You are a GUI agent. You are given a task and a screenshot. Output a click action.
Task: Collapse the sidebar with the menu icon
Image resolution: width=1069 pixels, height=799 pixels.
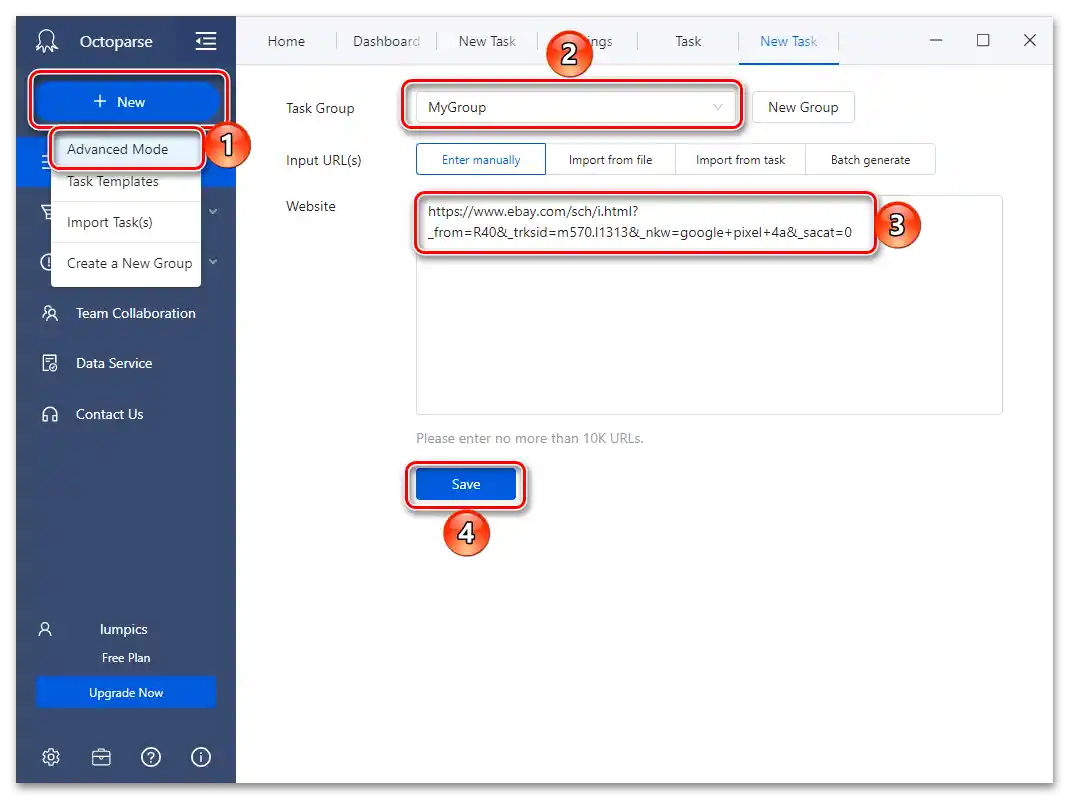coord(205,41)
